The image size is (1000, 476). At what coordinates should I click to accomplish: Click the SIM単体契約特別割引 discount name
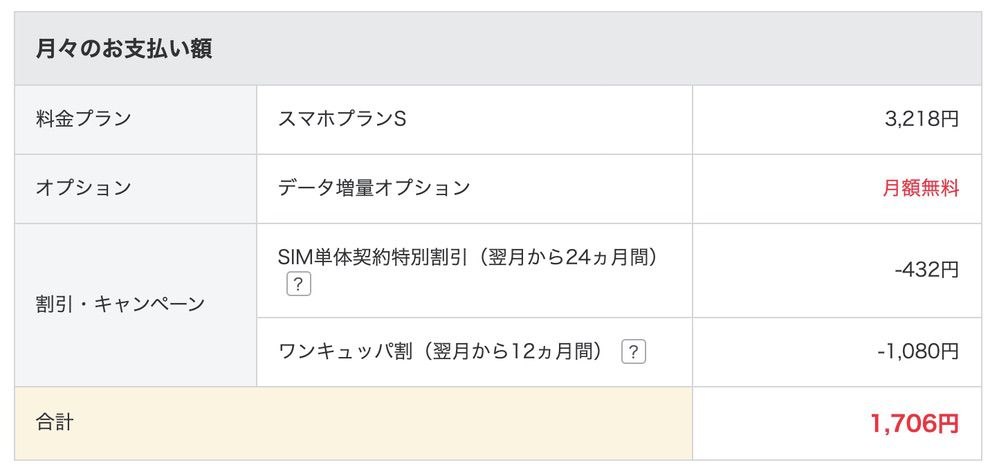(373, 257)
